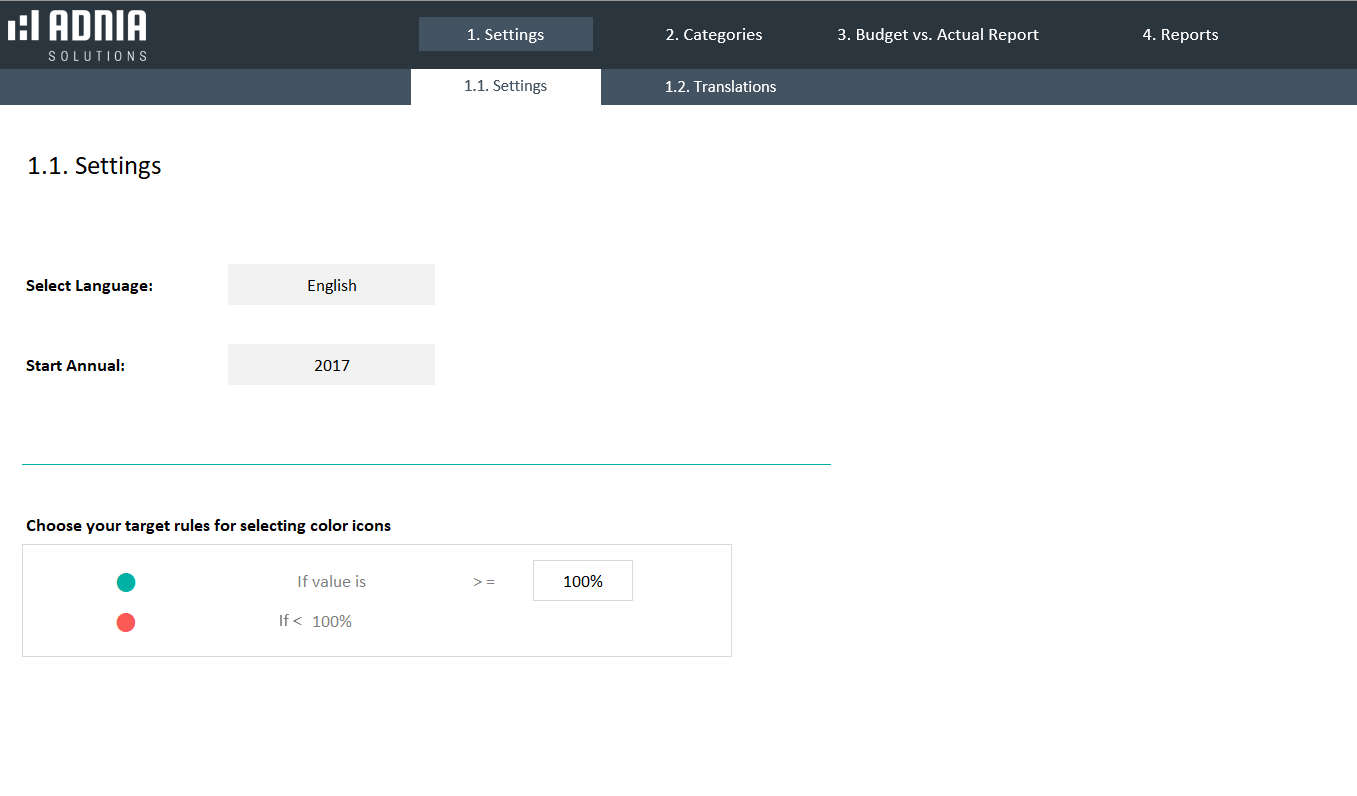Switch to the 1.2. Translations sub-tab
Image resolution: width=1357 pixels, height=796 pixels.
coord(720,87)
